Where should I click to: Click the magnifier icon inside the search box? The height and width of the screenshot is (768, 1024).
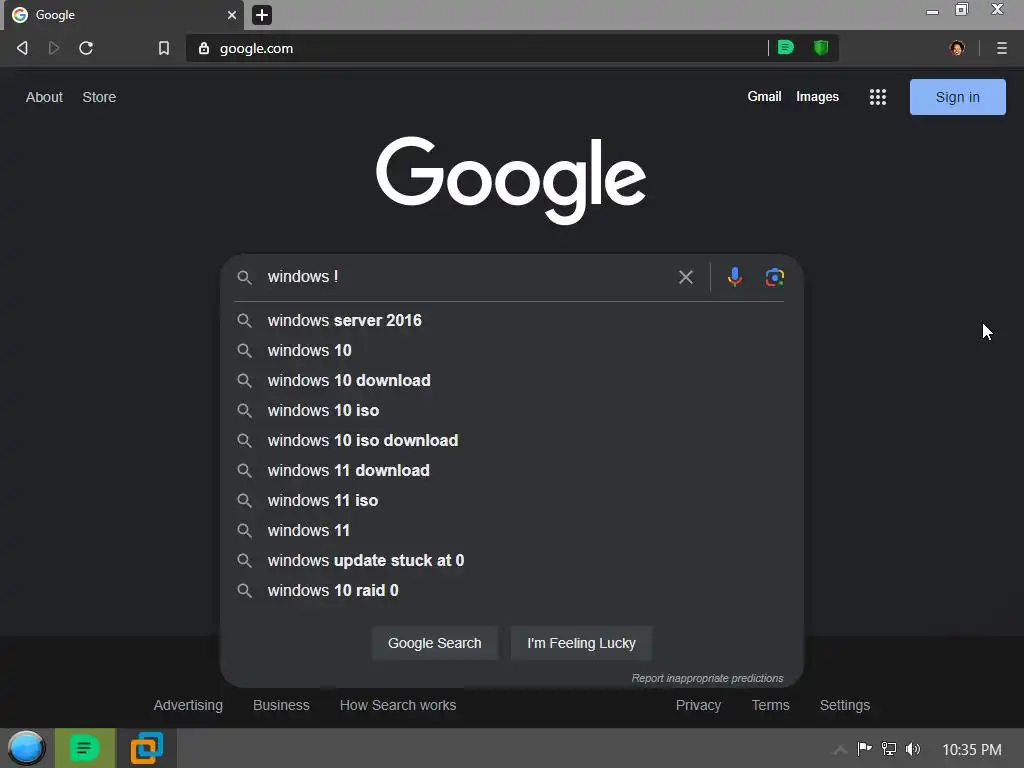pos(244,277)
